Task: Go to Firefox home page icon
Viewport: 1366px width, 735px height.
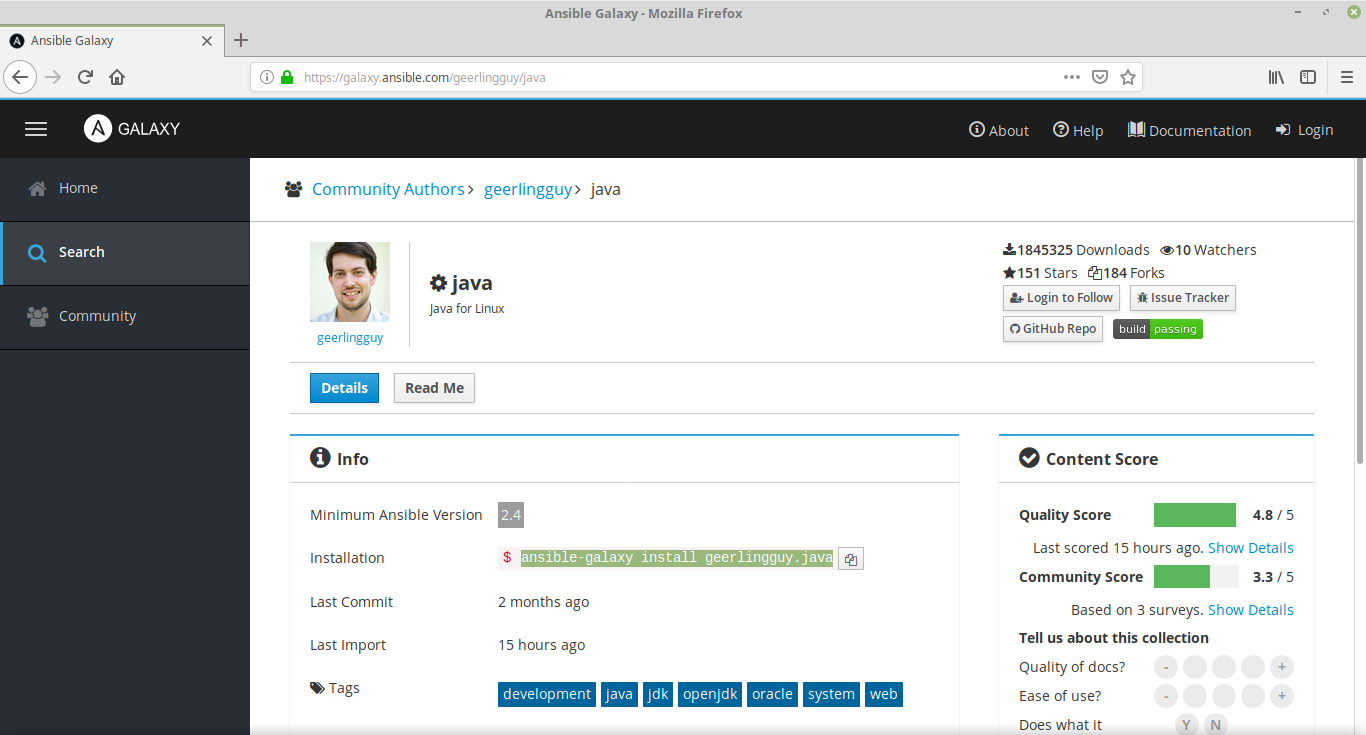Action: point(117,77)
